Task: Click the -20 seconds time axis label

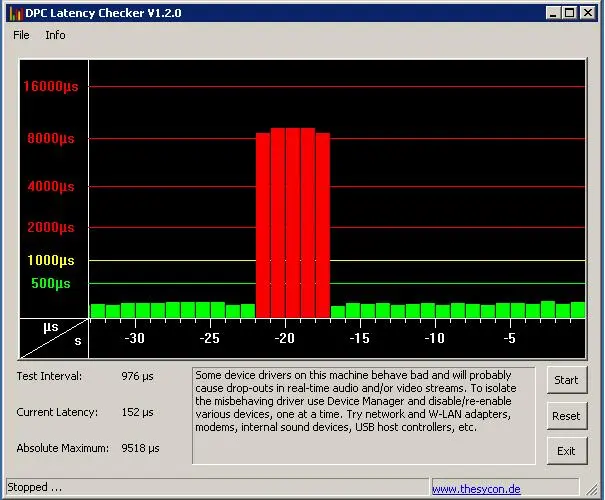Action: [285, 339]
